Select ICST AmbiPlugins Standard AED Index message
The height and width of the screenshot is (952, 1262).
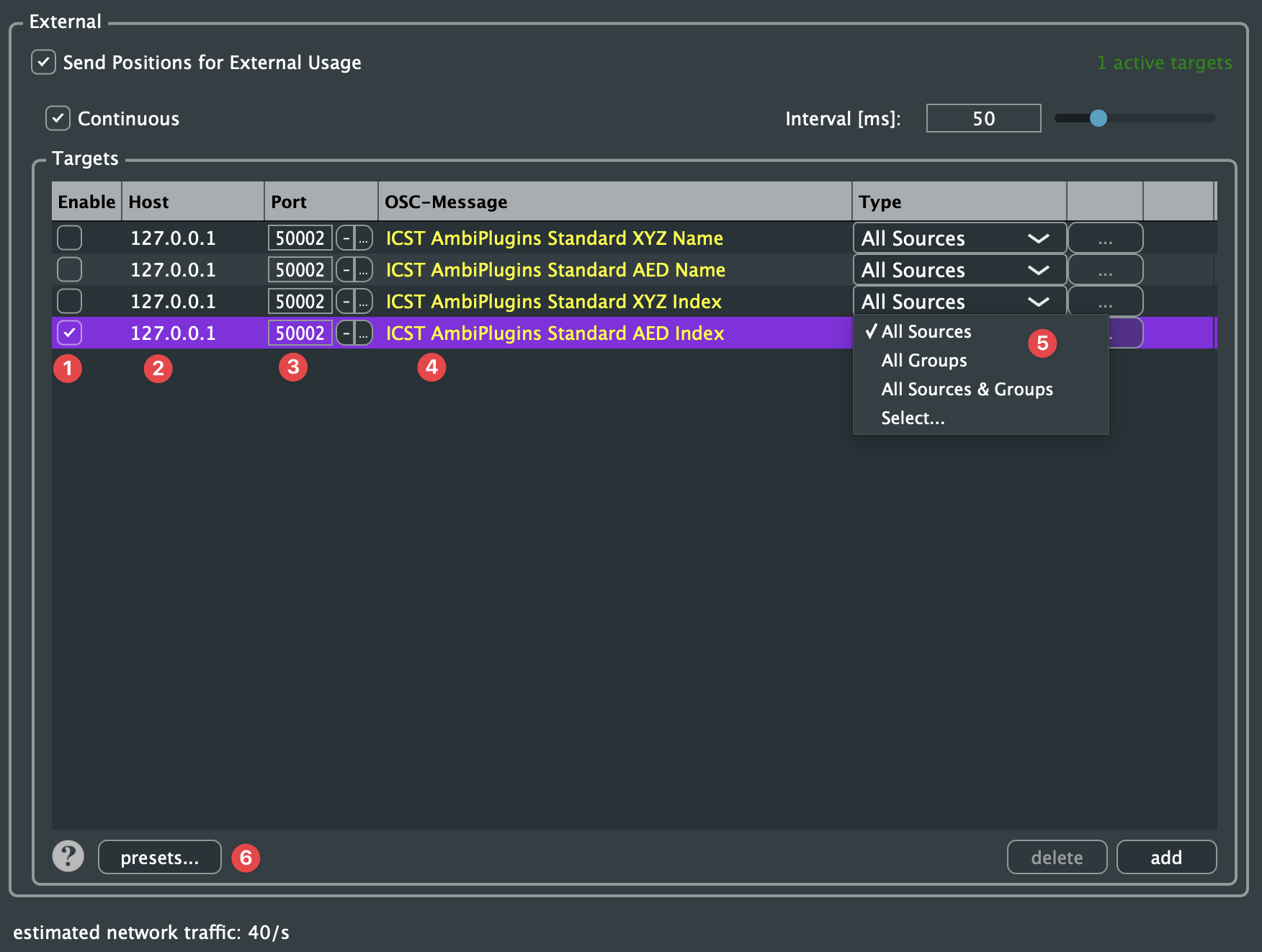pos(555,333)
